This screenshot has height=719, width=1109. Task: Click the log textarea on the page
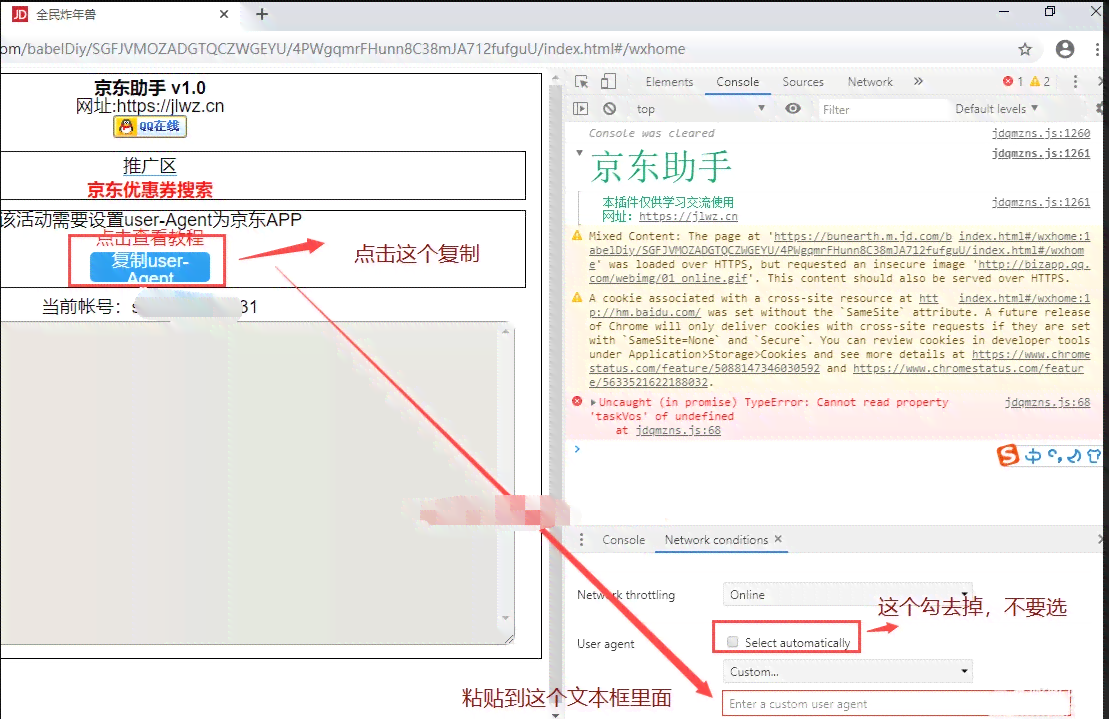coord(250,484)
